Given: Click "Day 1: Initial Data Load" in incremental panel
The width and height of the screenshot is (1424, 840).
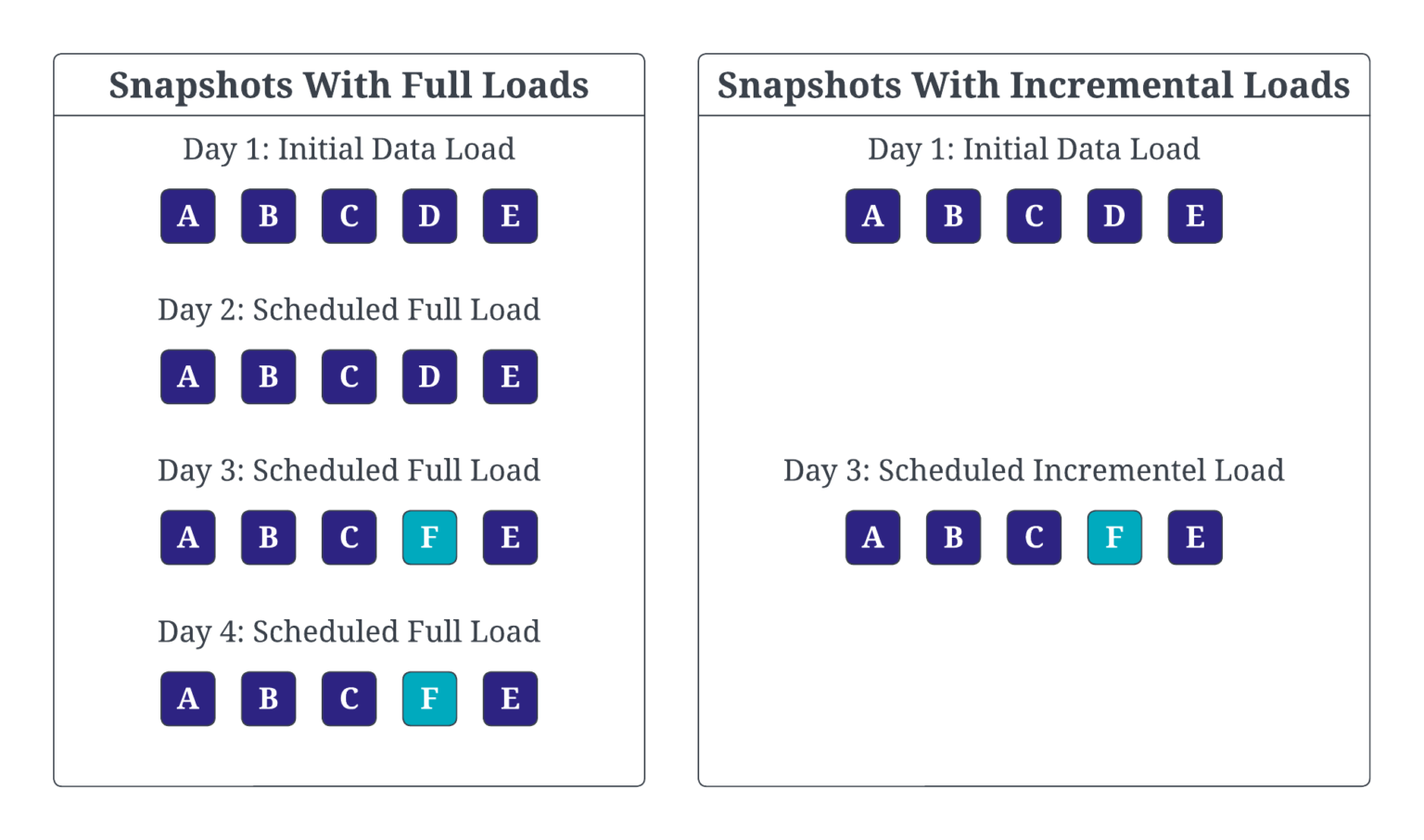Looking at the screenshot, I should click(1034, 149).
